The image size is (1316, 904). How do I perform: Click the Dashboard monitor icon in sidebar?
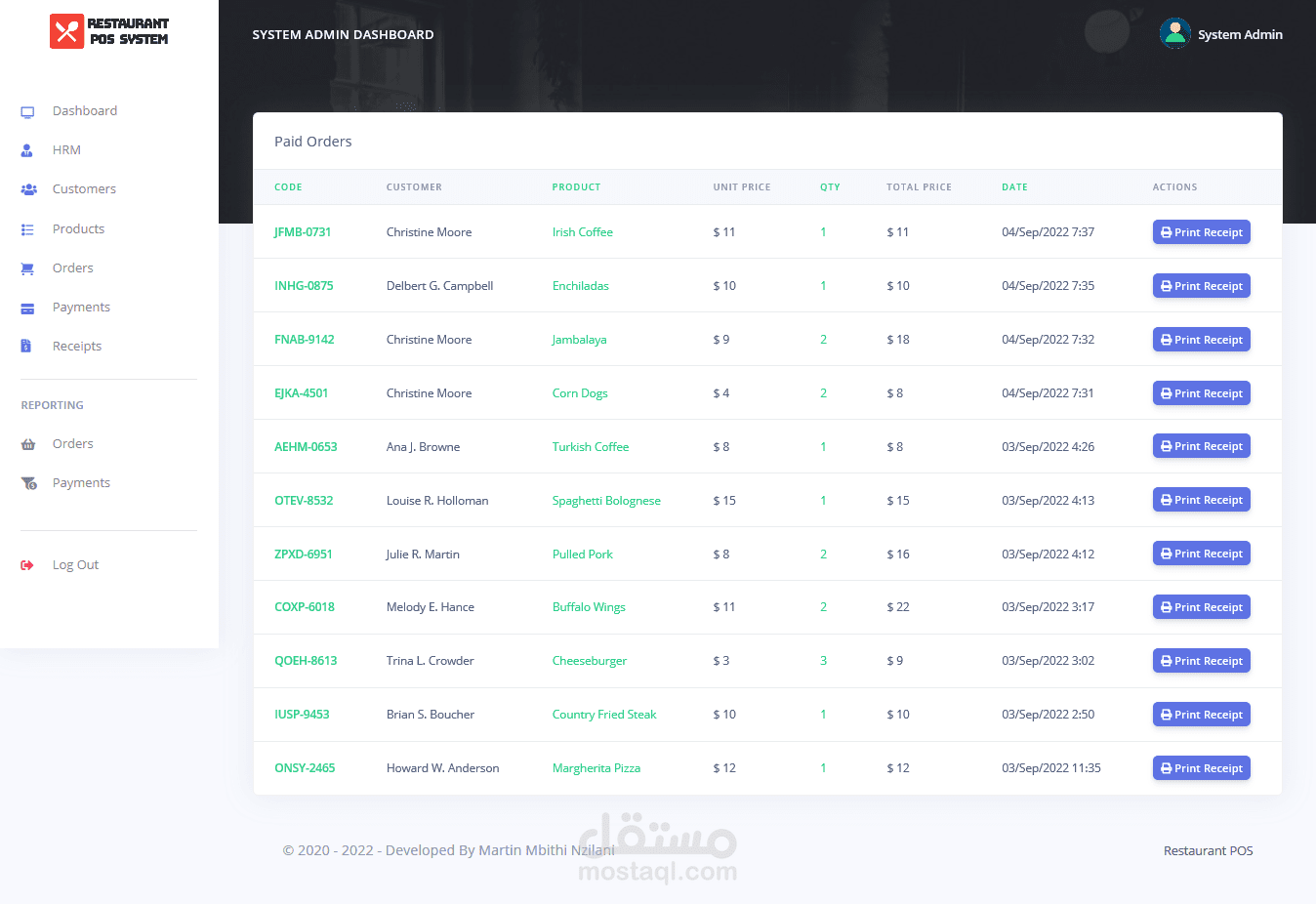click(x=27, y=112)
